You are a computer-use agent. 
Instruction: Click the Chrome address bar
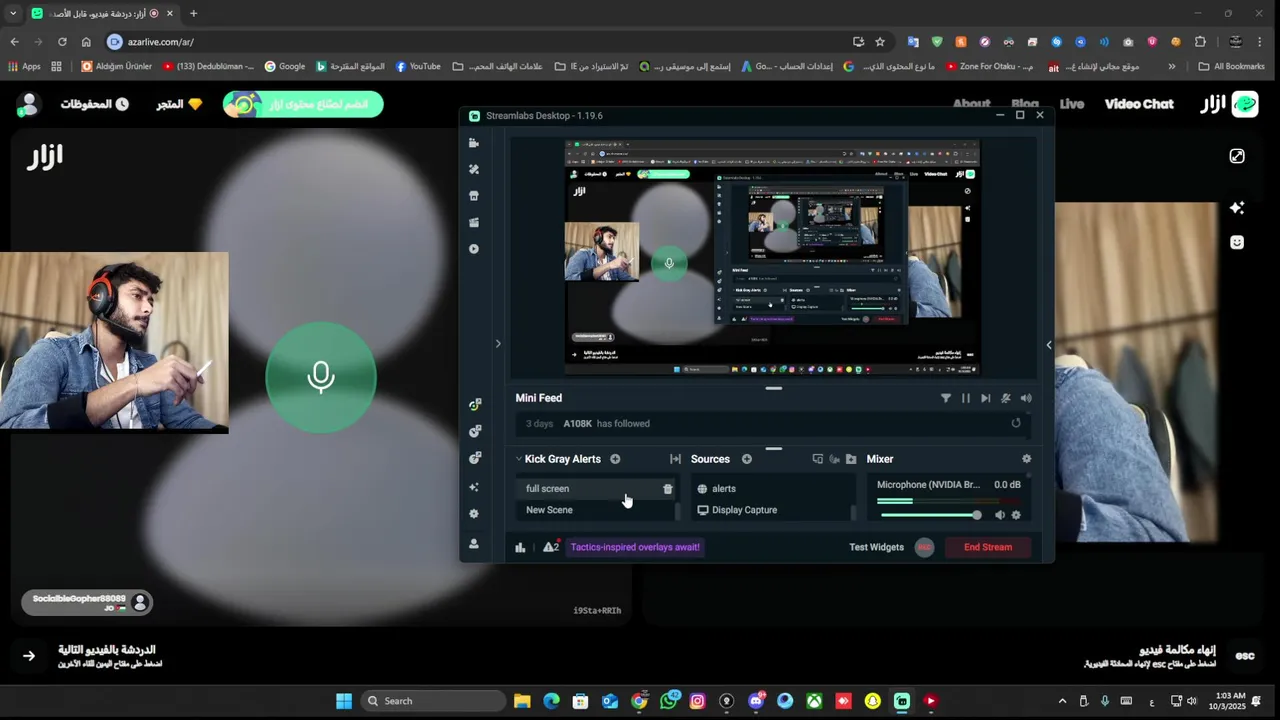480,42
